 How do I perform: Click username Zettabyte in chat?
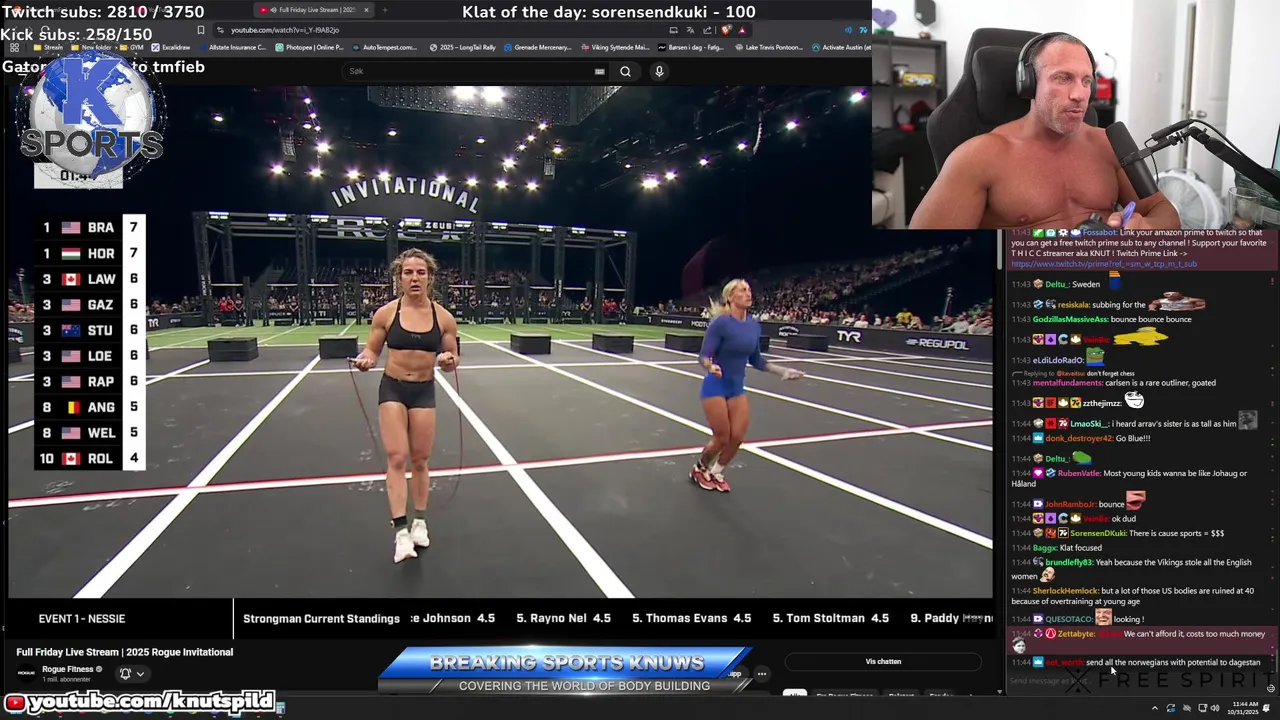1076,634
